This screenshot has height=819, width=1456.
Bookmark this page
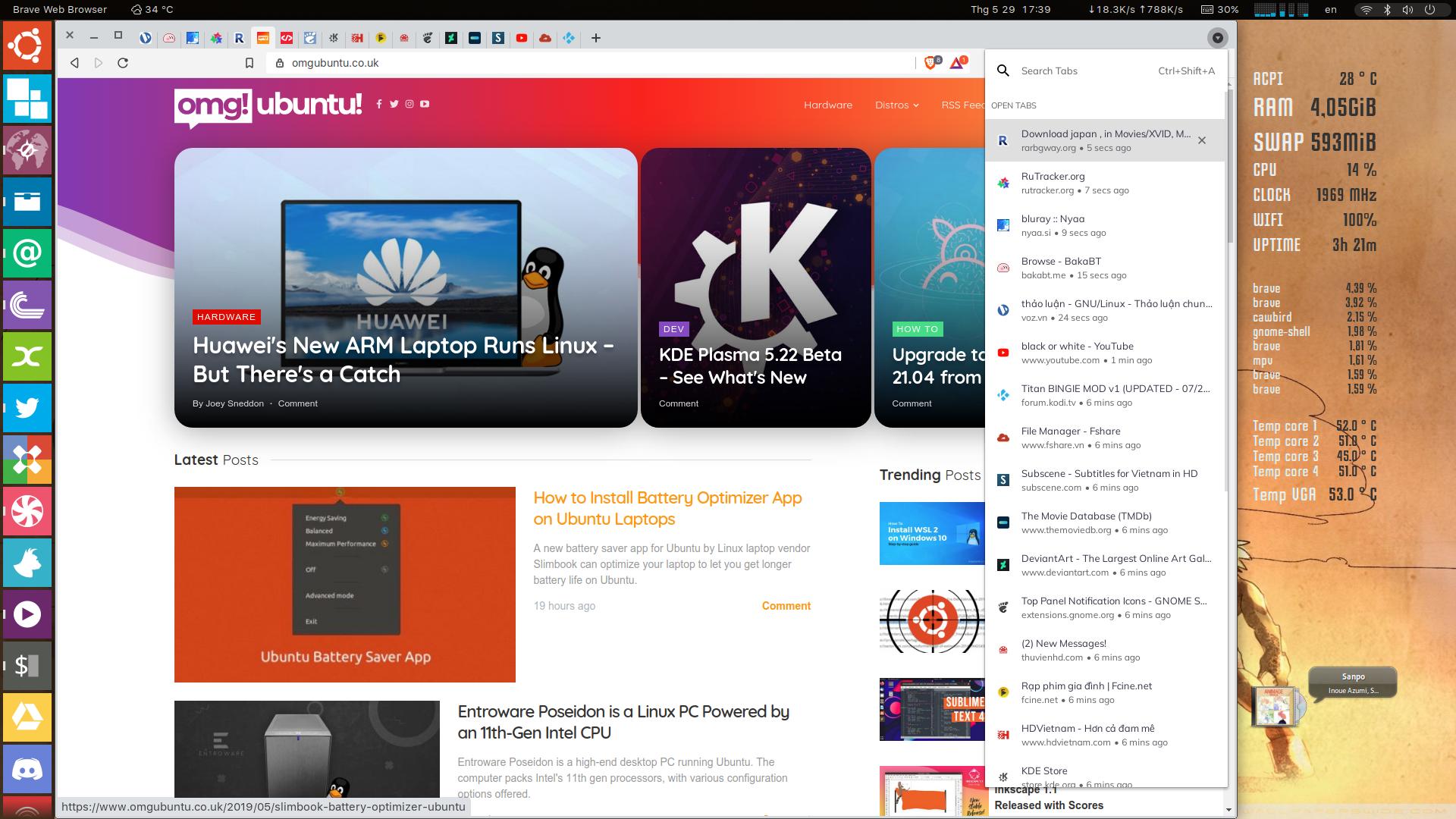point(249,63)
